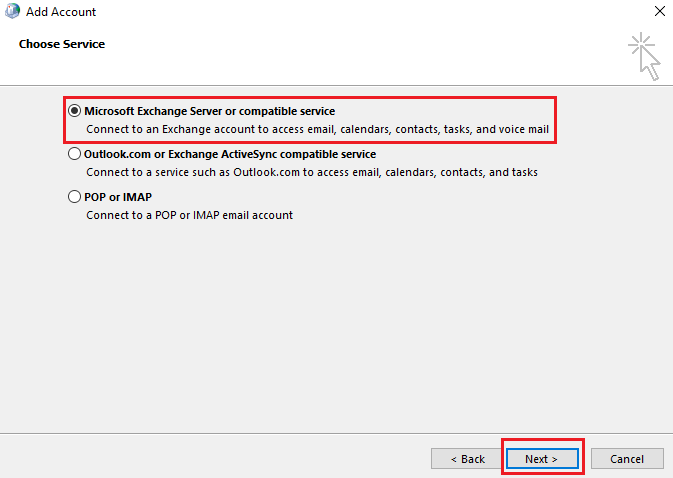The width and height of the screenshot is (673, 478).
Task: Select Microsoft Exchange Server radio button
Action: tap(75, 111)
